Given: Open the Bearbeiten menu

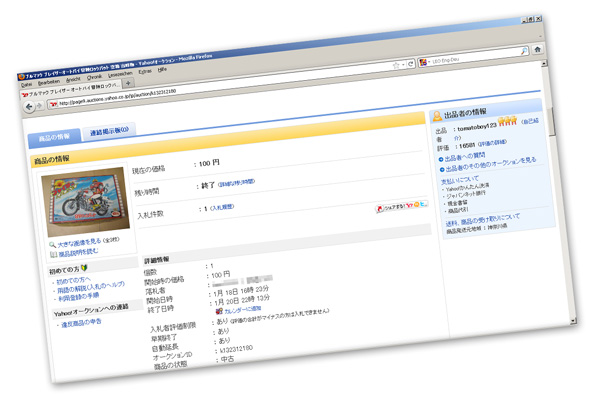Looking at the screenshot, I should tap(49, 82).
